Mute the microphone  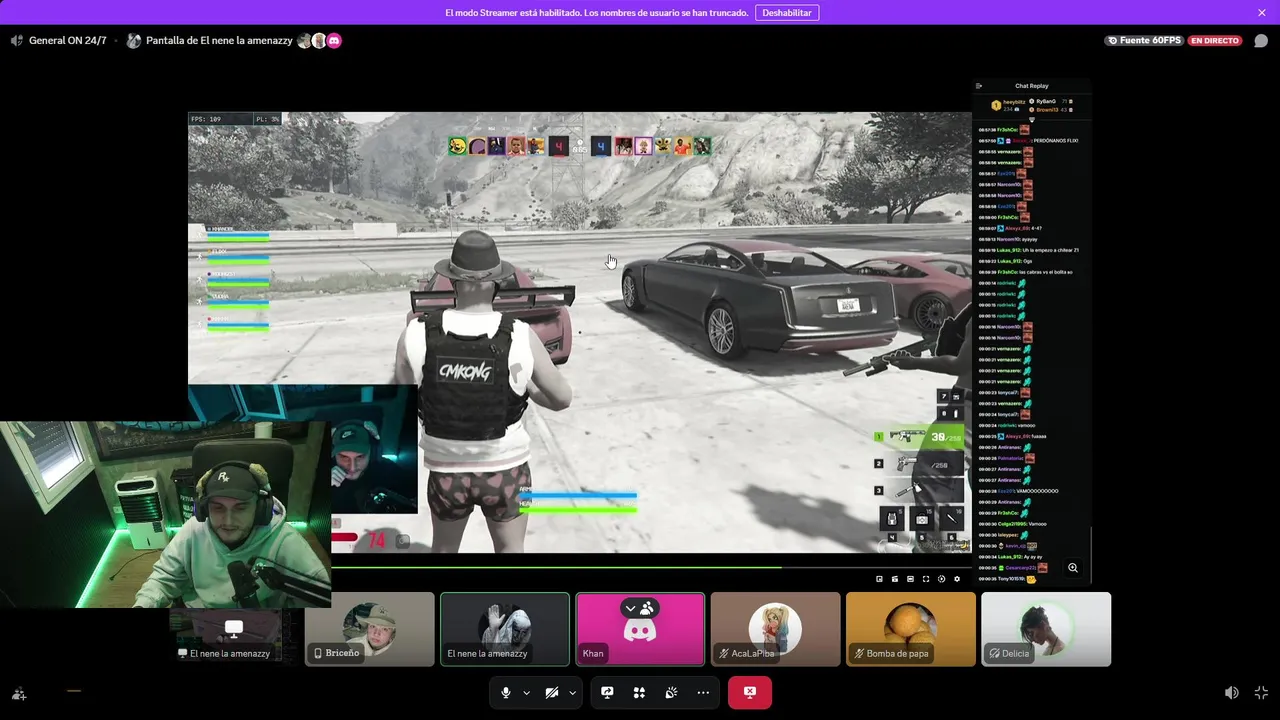506,692
